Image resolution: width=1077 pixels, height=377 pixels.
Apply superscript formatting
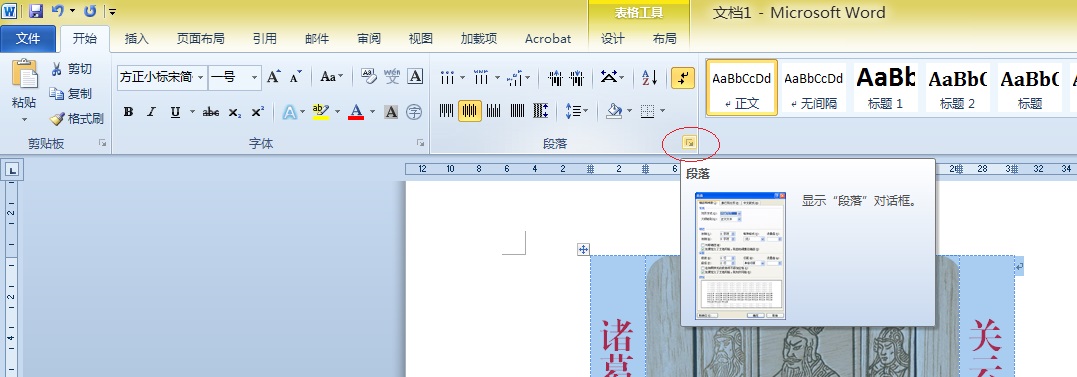pos(258,112)
